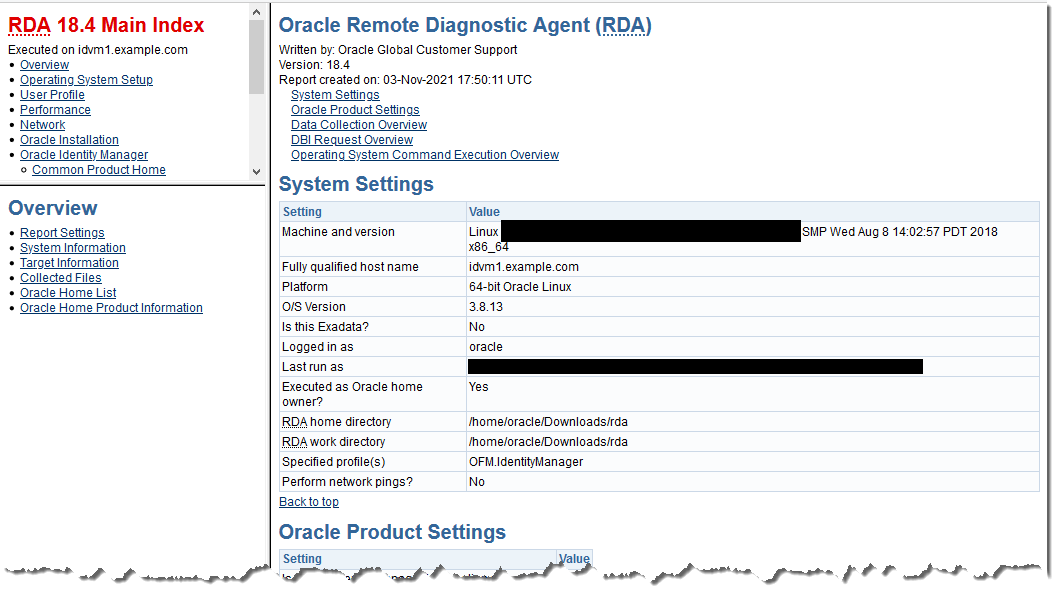Click the RDA work directory path value
1057x600 pixels.
[548, 442]
